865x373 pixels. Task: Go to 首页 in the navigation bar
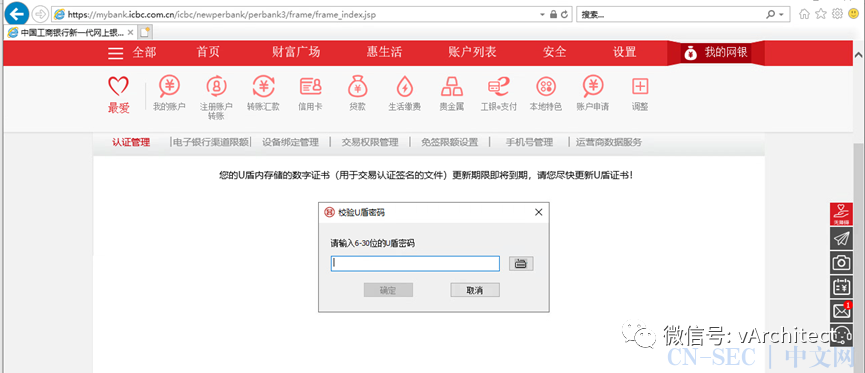208,52
